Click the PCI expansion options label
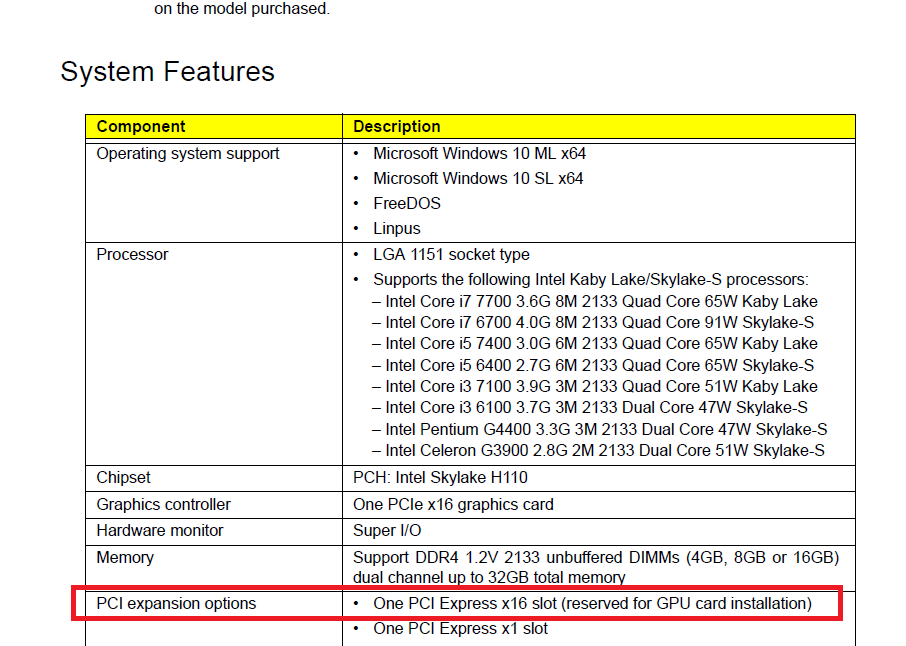Screen dimensions: 906x646 point(176,604)
